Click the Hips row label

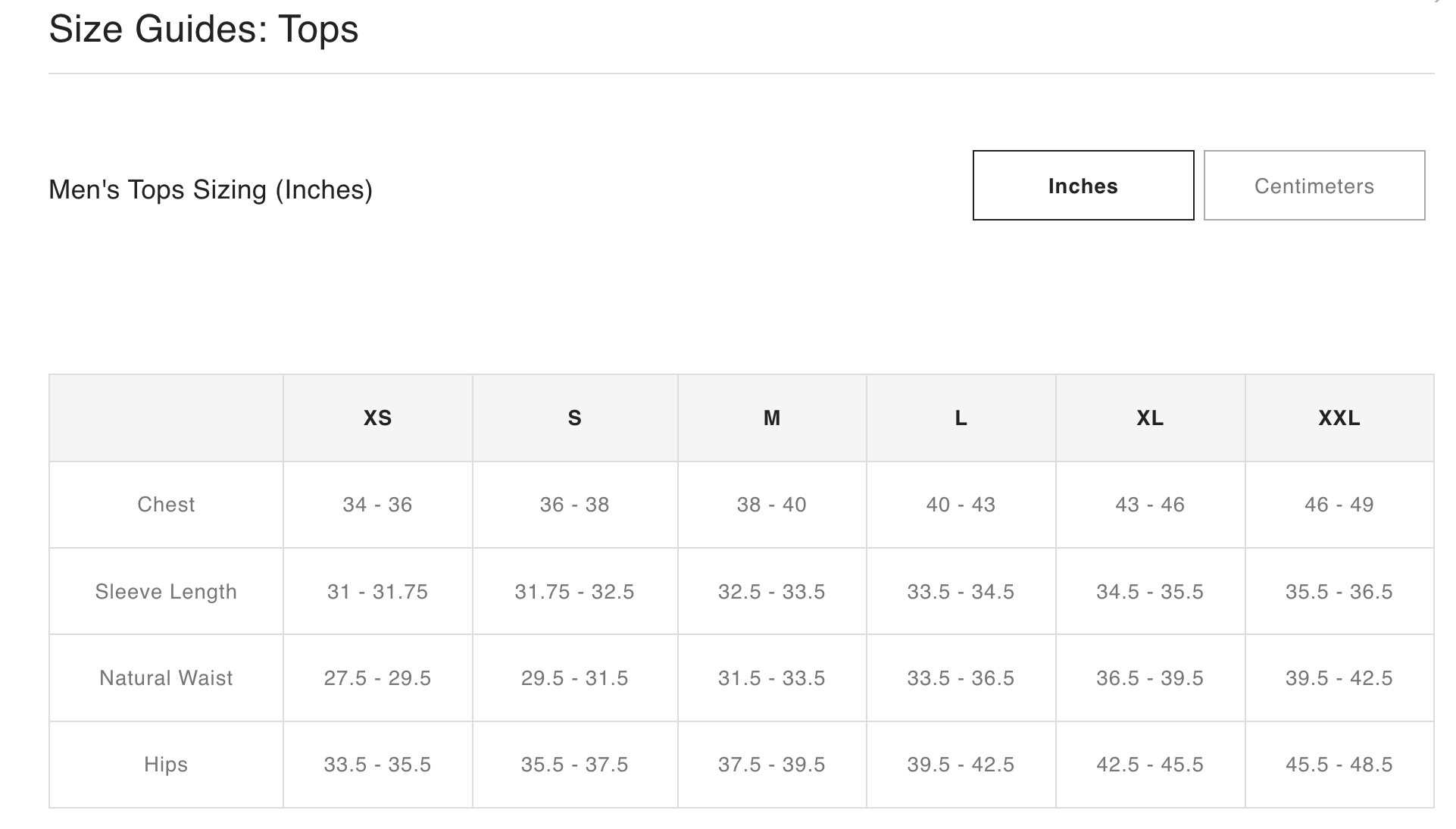tap(166, 765)
